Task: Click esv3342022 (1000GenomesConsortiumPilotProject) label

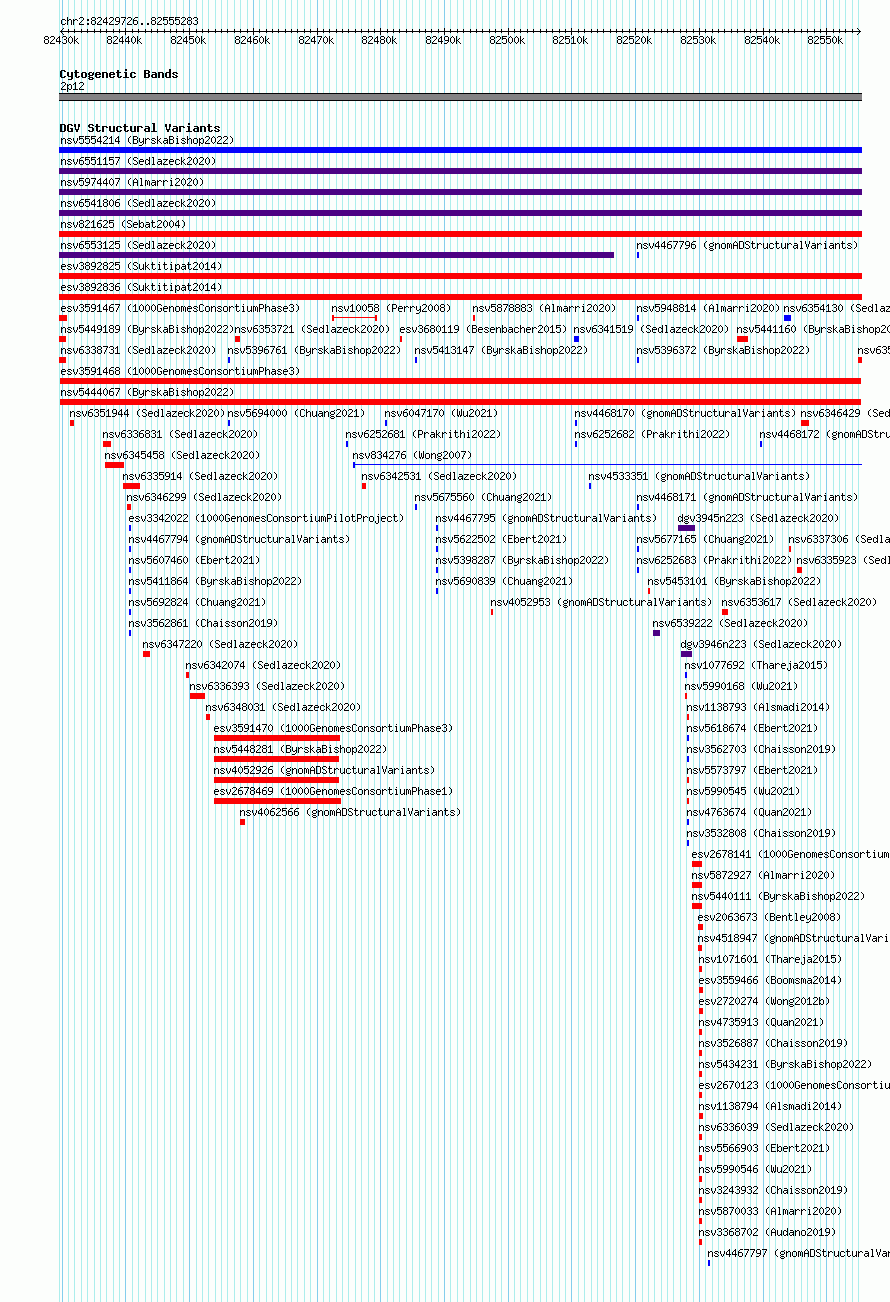Action: 266,519
